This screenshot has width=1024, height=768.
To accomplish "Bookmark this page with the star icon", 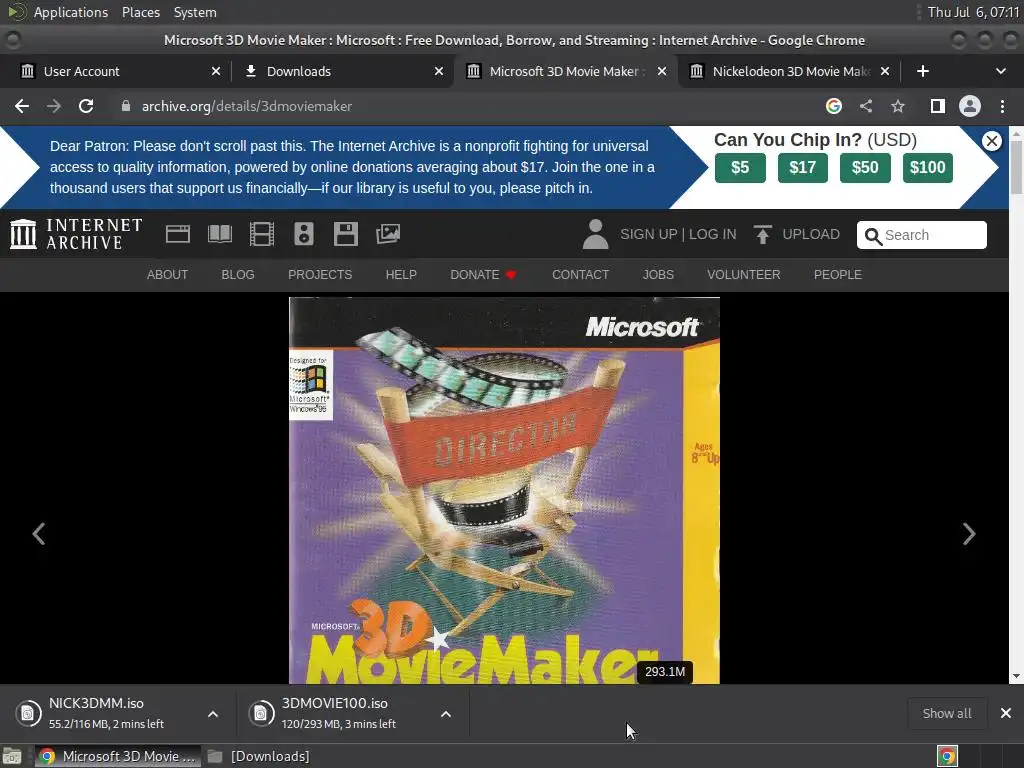I will point(898,106).
